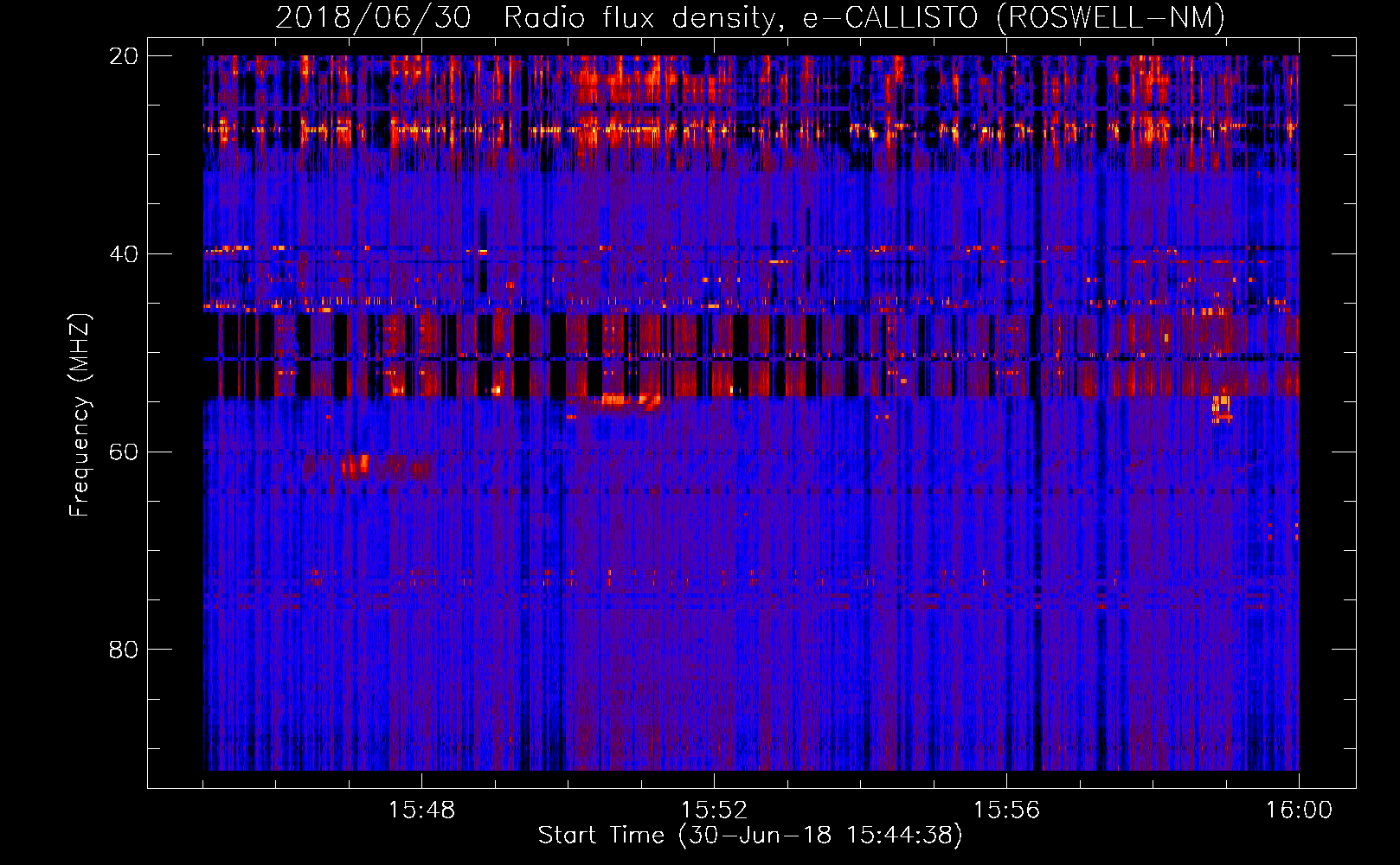This screenshot has width=1400, height=865.
Task: Click the '15:48' time tick label
Action: 421,811
